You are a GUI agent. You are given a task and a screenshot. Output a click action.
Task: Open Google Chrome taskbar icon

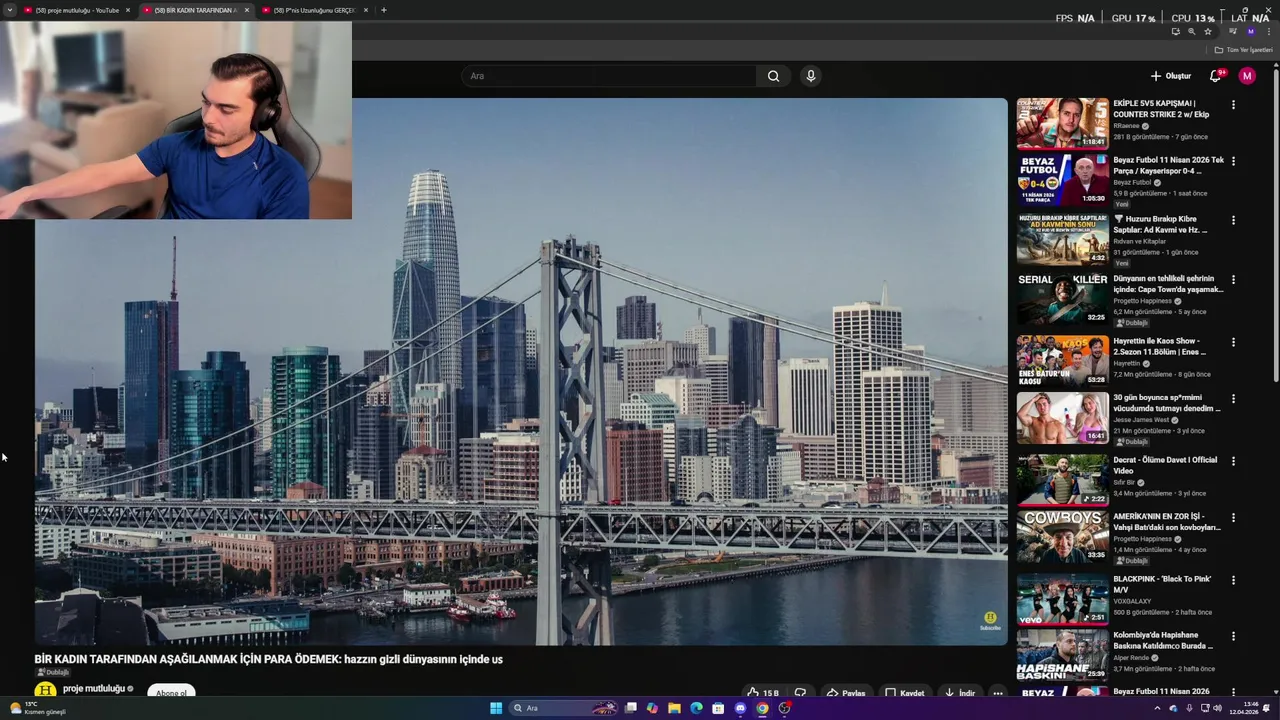click(762, 708)
